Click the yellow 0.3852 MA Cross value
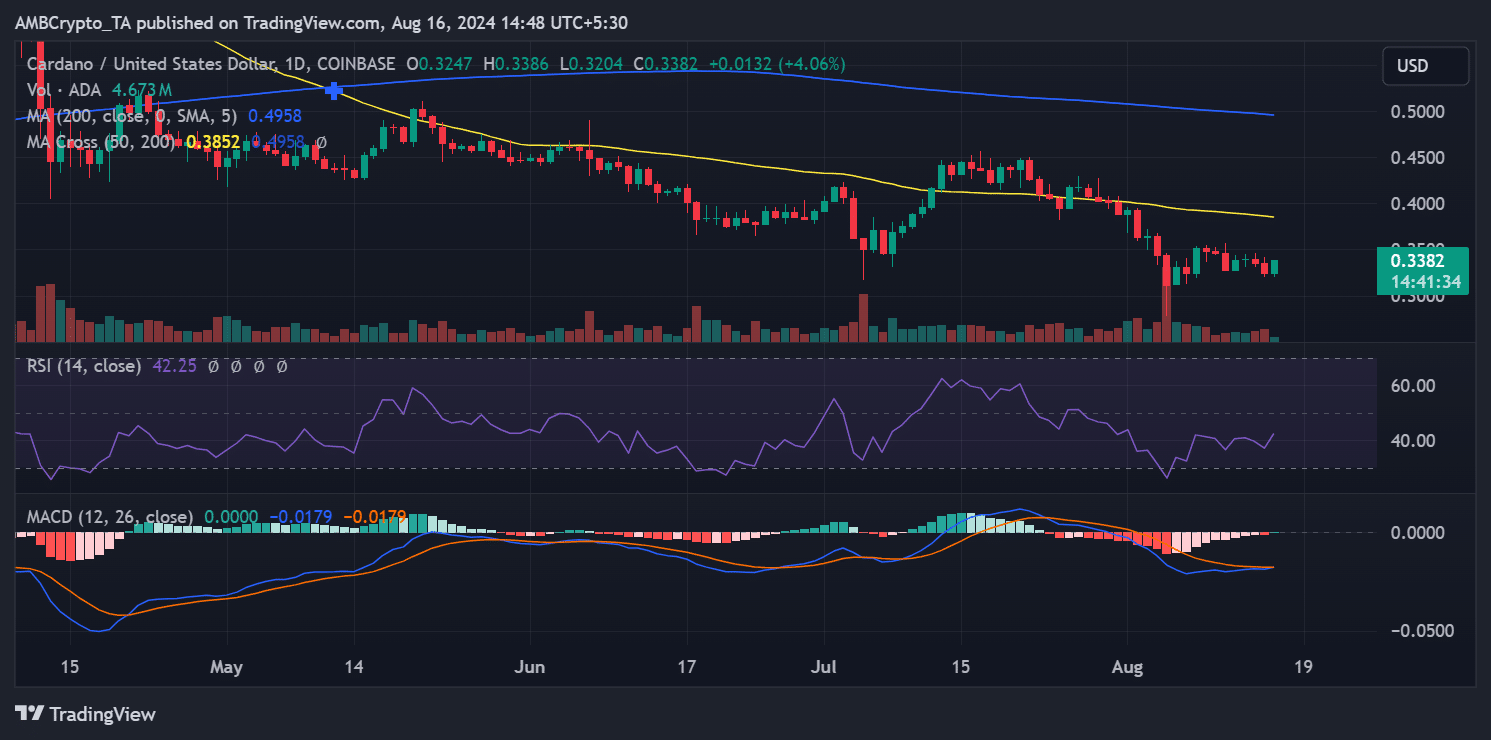The width and height of the screenshot is (1491, 740). pos(213,142)
